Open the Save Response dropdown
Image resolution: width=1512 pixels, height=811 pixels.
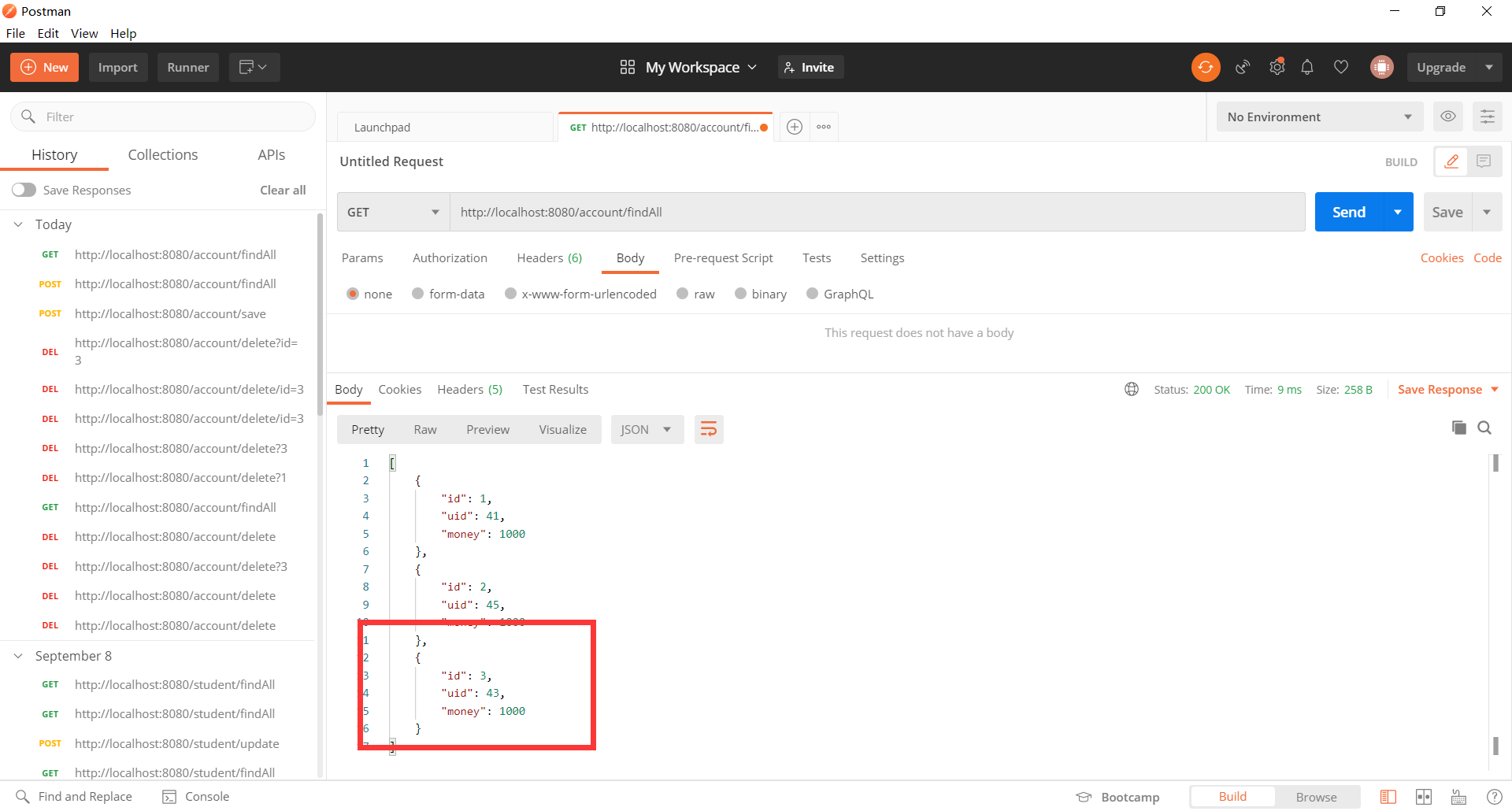pyautogui.click(x=1447, y=389)
